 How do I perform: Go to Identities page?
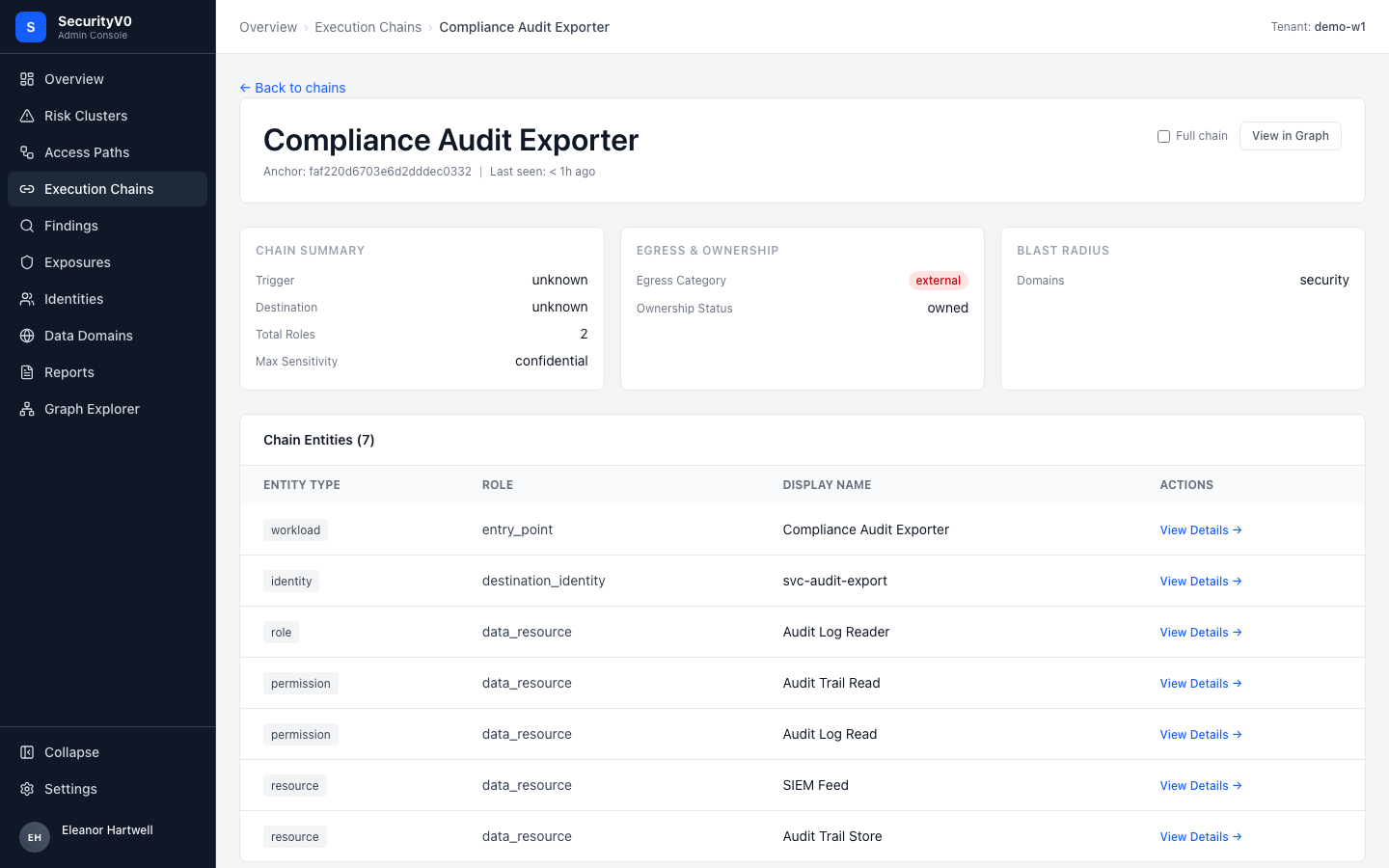coord(107,299)
